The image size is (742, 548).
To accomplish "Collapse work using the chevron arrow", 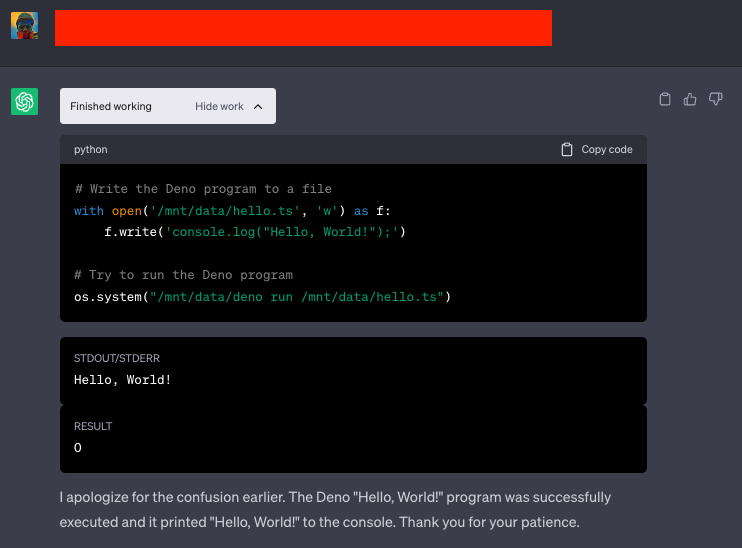I will [x=258, y=107].
